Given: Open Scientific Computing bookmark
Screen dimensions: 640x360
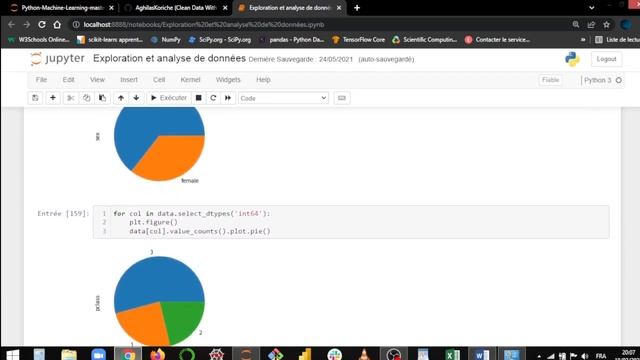Looking at the screenshot, I should click(x=424, y=40).
